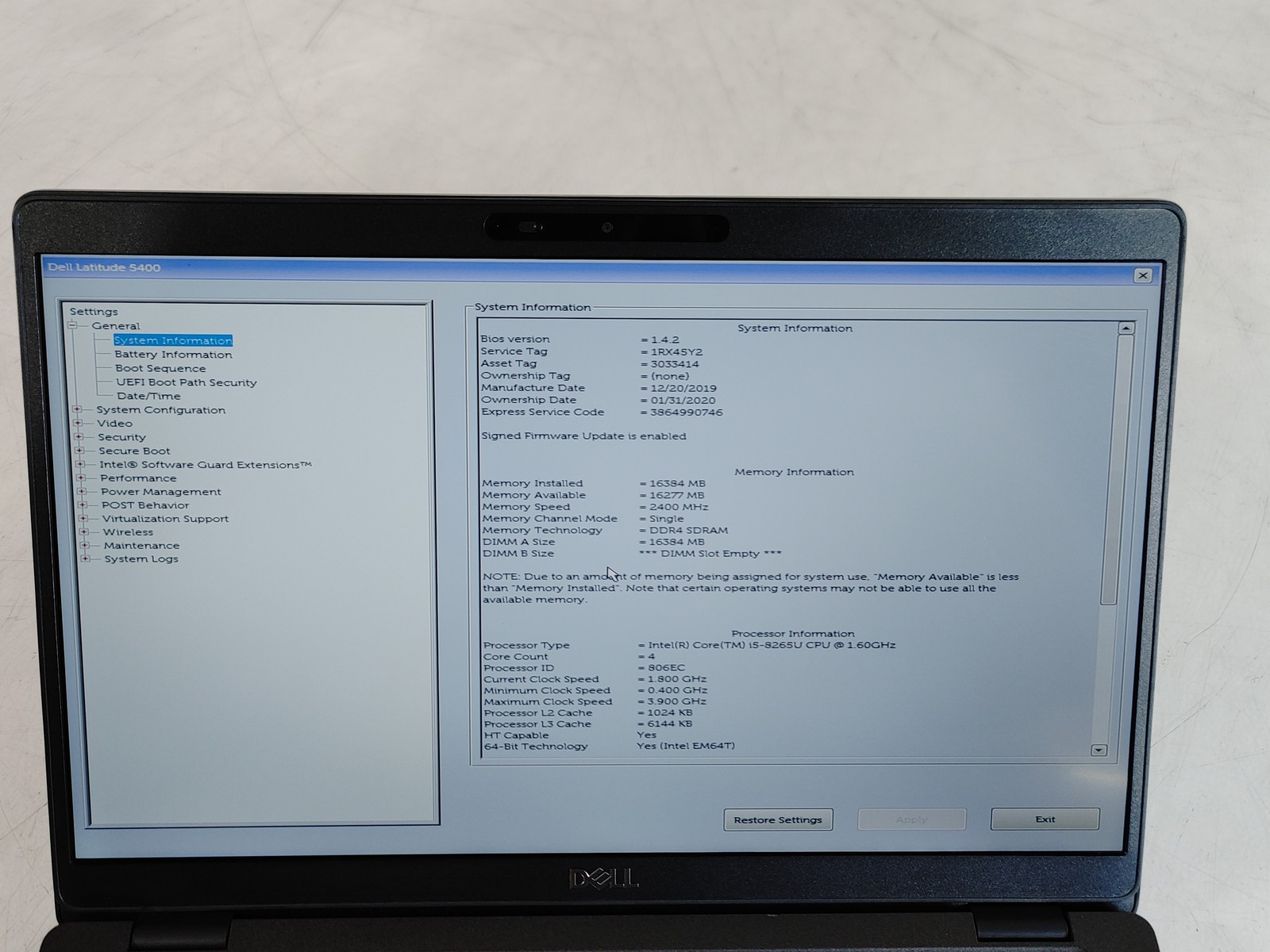
Task: Open Boot Sequence settings
Action: pyautogui.click(x=160, y=368)
